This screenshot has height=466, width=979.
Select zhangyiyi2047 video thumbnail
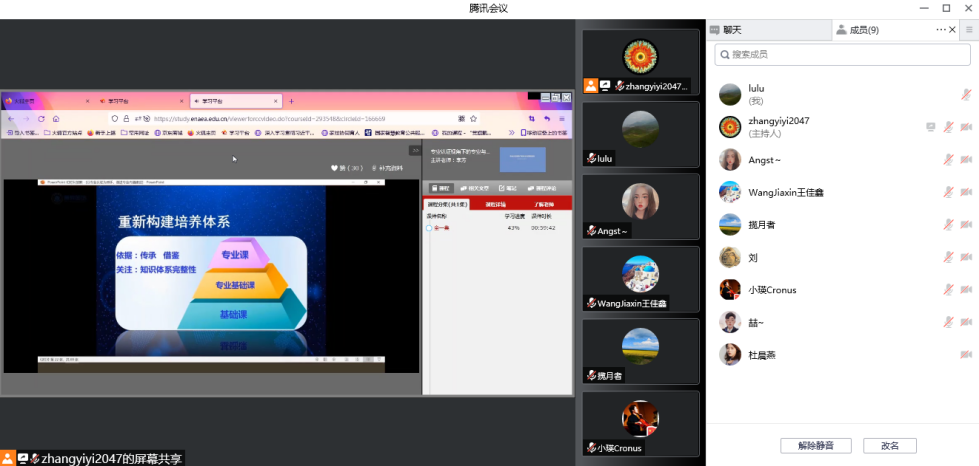pyautogui.click(x=640, y=61)
